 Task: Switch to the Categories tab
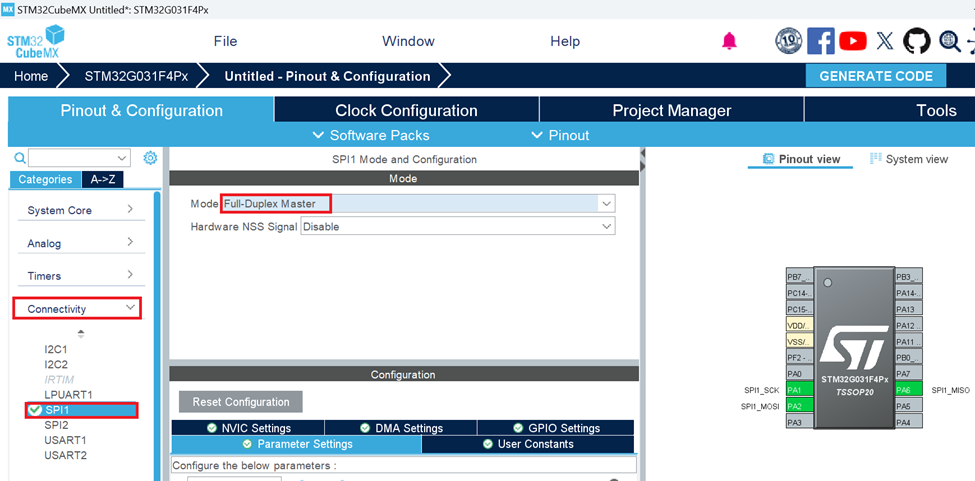tap(45, 180)
